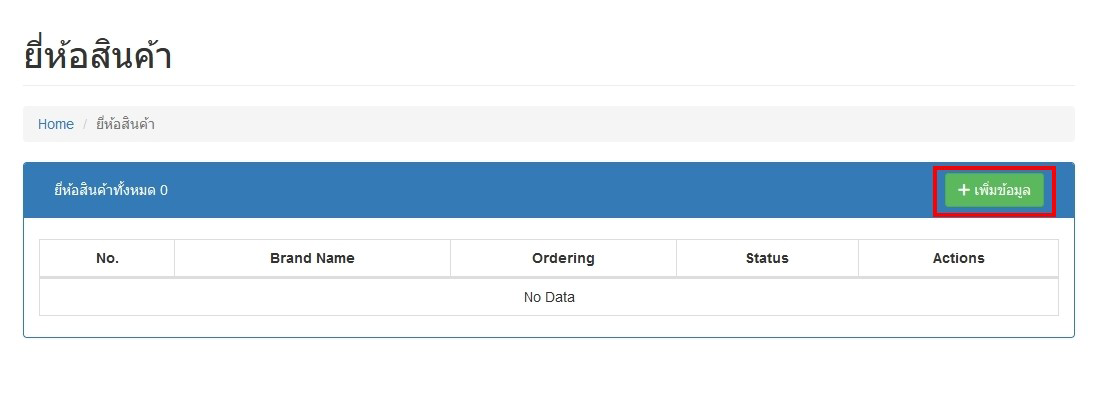The image size is (1098, 408).
Task: Open the Home breadcrumb link
Action: click(56, 124)
